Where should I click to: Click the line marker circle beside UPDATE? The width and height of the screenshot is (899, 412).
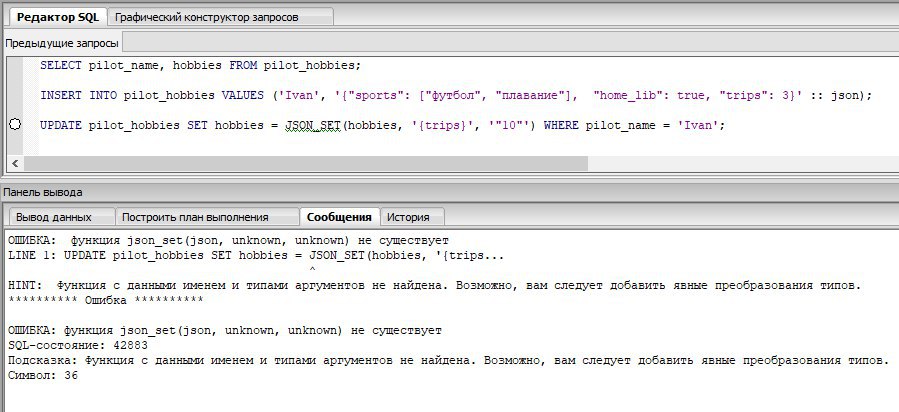pyautogui.click(x=15, y=125)
